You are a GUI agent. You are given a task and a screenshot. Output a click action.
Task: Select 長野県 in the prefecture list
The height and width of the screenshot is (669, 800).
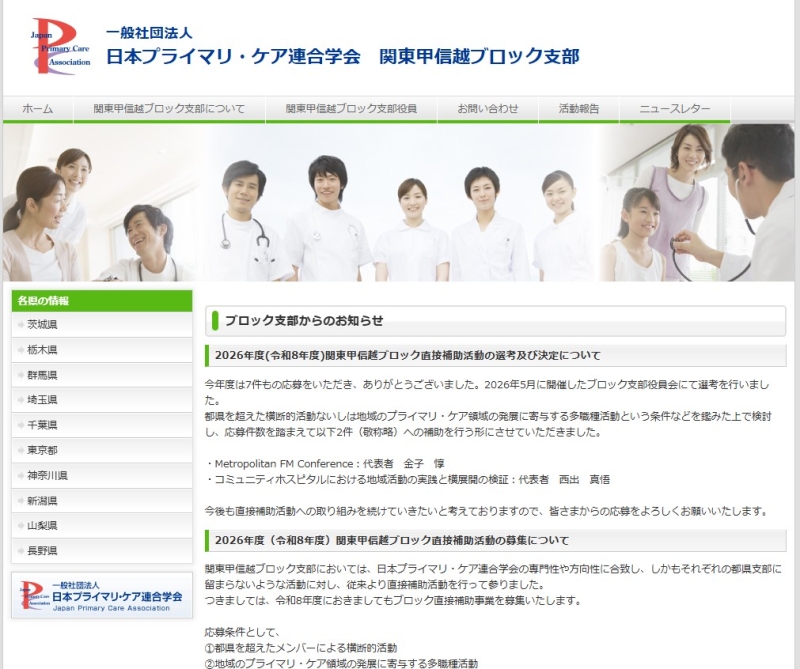[102, 551]
